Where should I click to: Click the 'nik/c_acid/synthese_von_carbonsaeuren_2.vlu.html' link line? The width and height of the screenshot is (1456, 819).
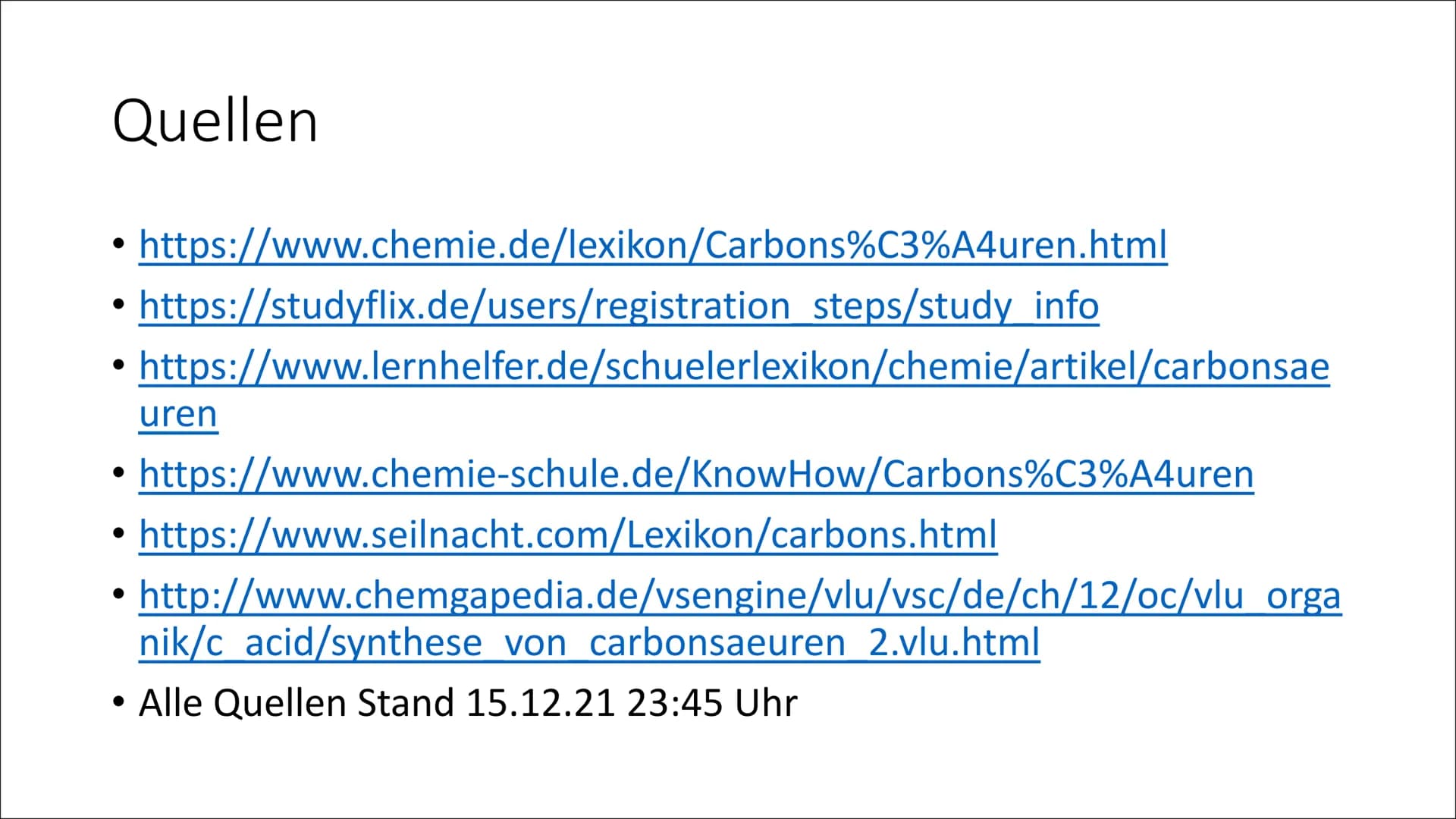589,643
